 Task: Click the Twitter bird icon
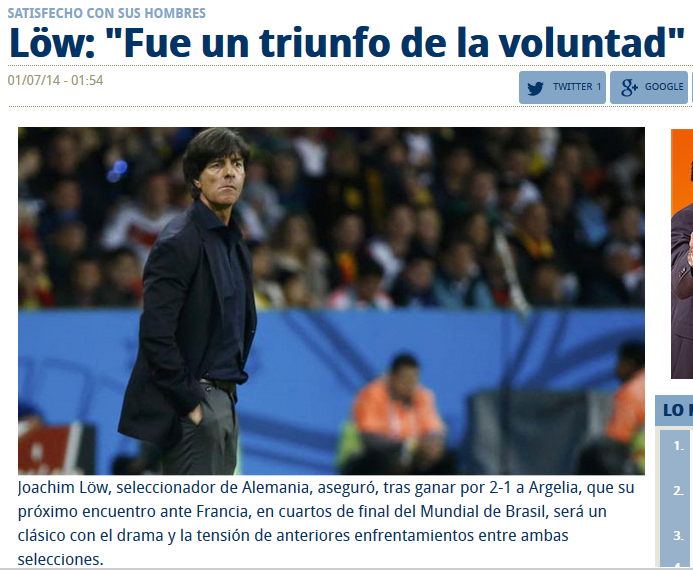pyautogui.click(x=535, y=88)
